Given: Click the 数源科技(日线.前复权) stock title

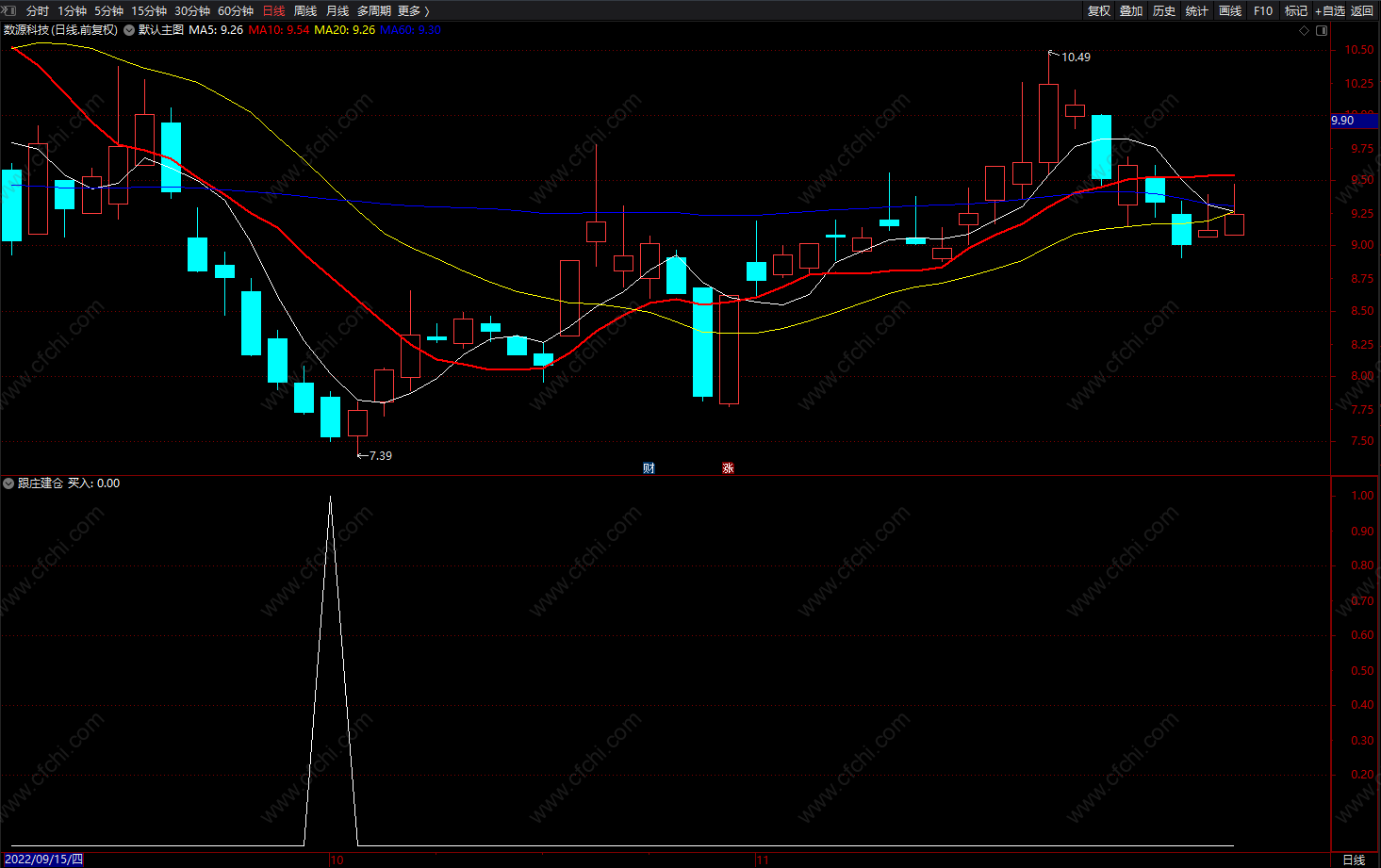Looking at the screenshot, I should (61, 30).
